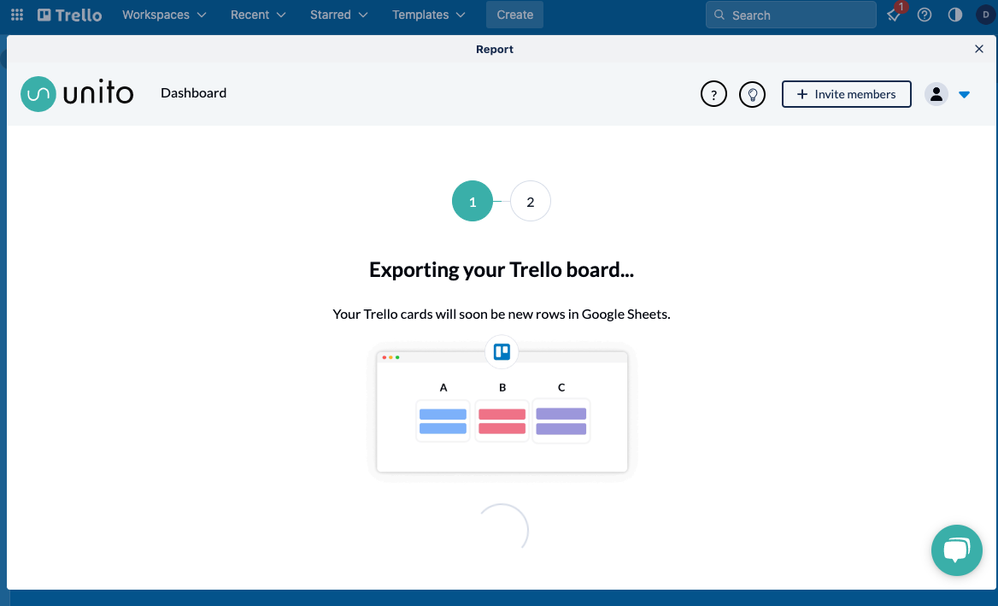Image resolution: width=998 pixels, height=606 pixels.
Task: Open the Recent boards dropdown
Action: point(258,15)
